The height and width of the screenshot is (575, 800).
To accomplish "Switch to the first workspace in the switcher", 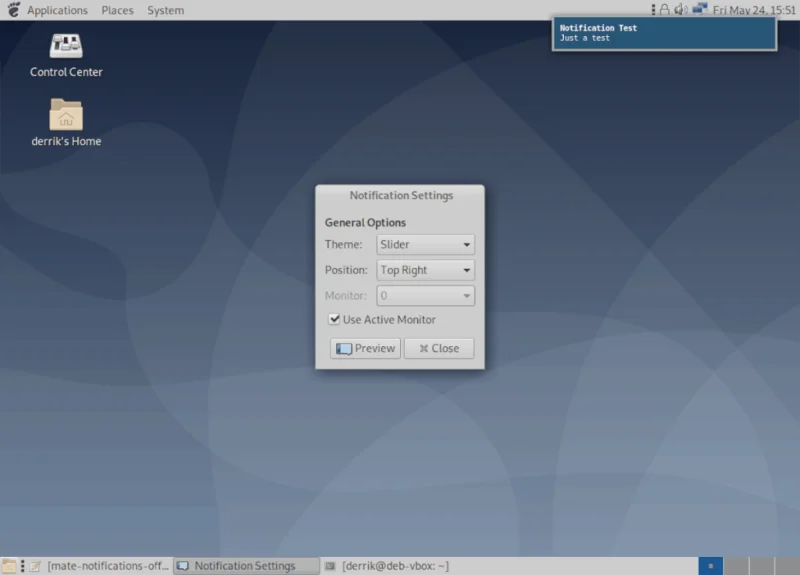I will point(710,566).
